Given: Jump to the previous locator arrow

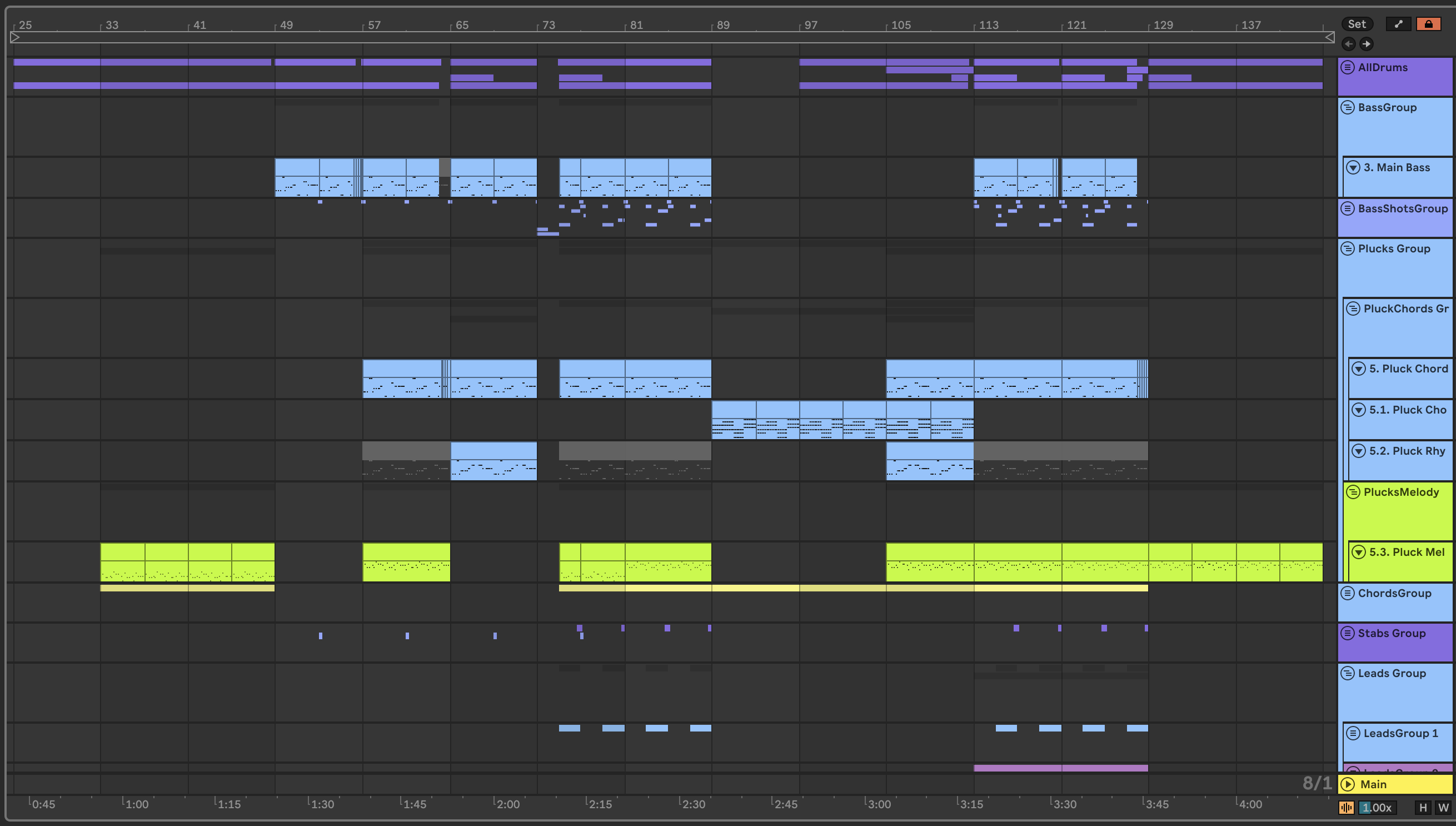Looking at the screenshot, I should (x=1349, y=44).
